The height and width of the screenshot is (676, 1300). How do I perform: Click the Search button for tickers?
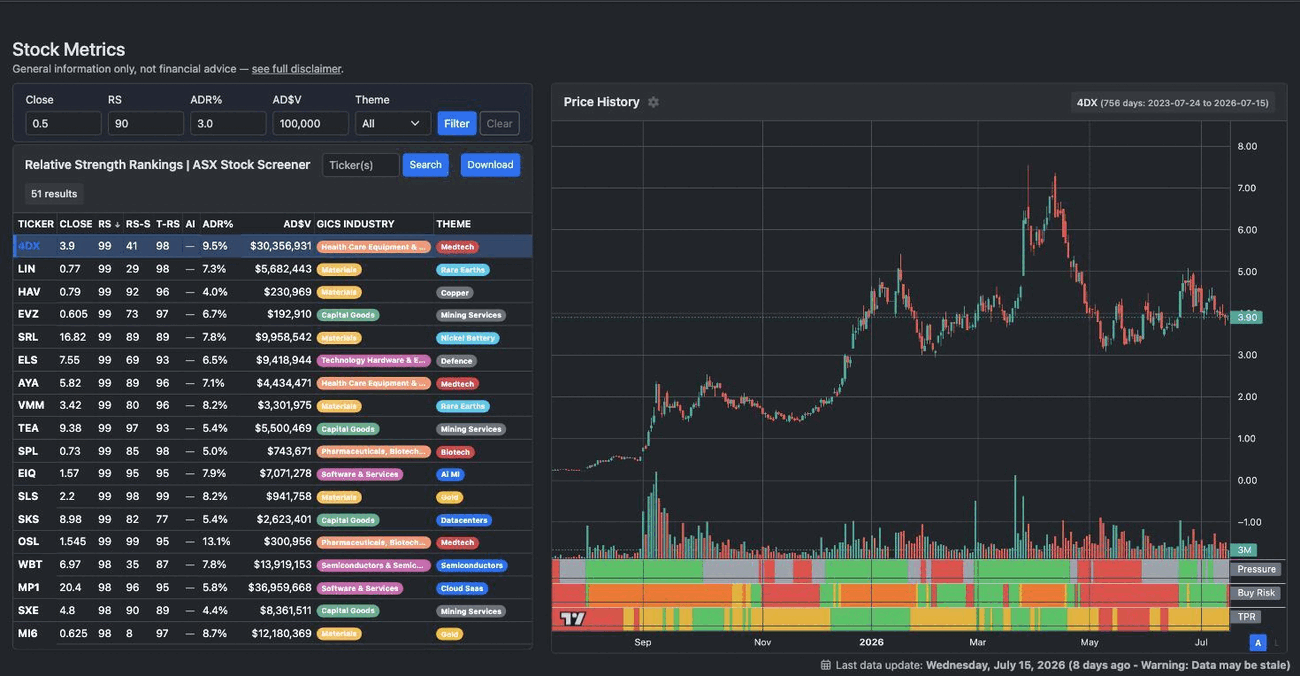[x=425, y=165]
